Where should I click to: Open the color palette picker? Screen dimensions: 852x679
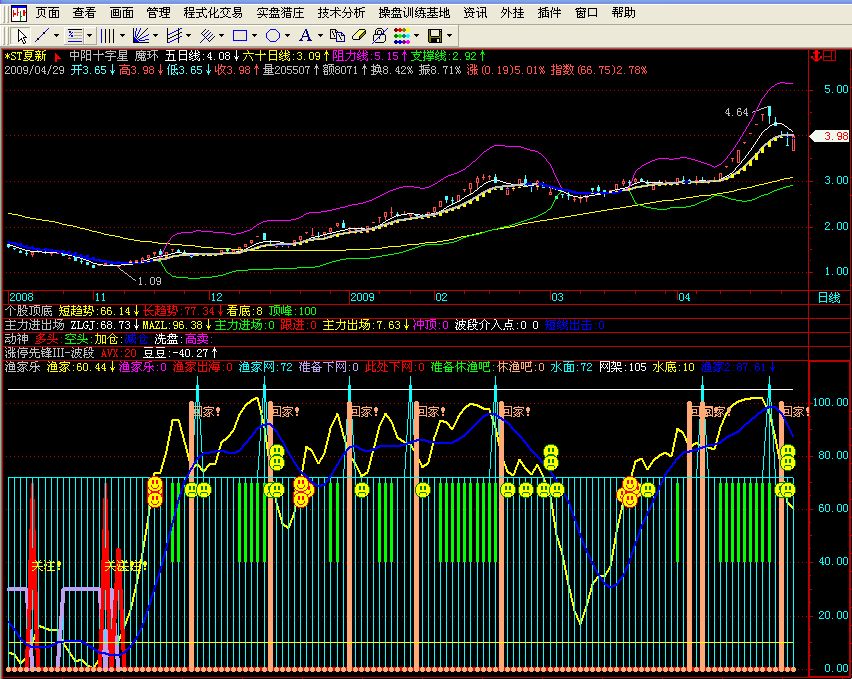pos(400,35)
